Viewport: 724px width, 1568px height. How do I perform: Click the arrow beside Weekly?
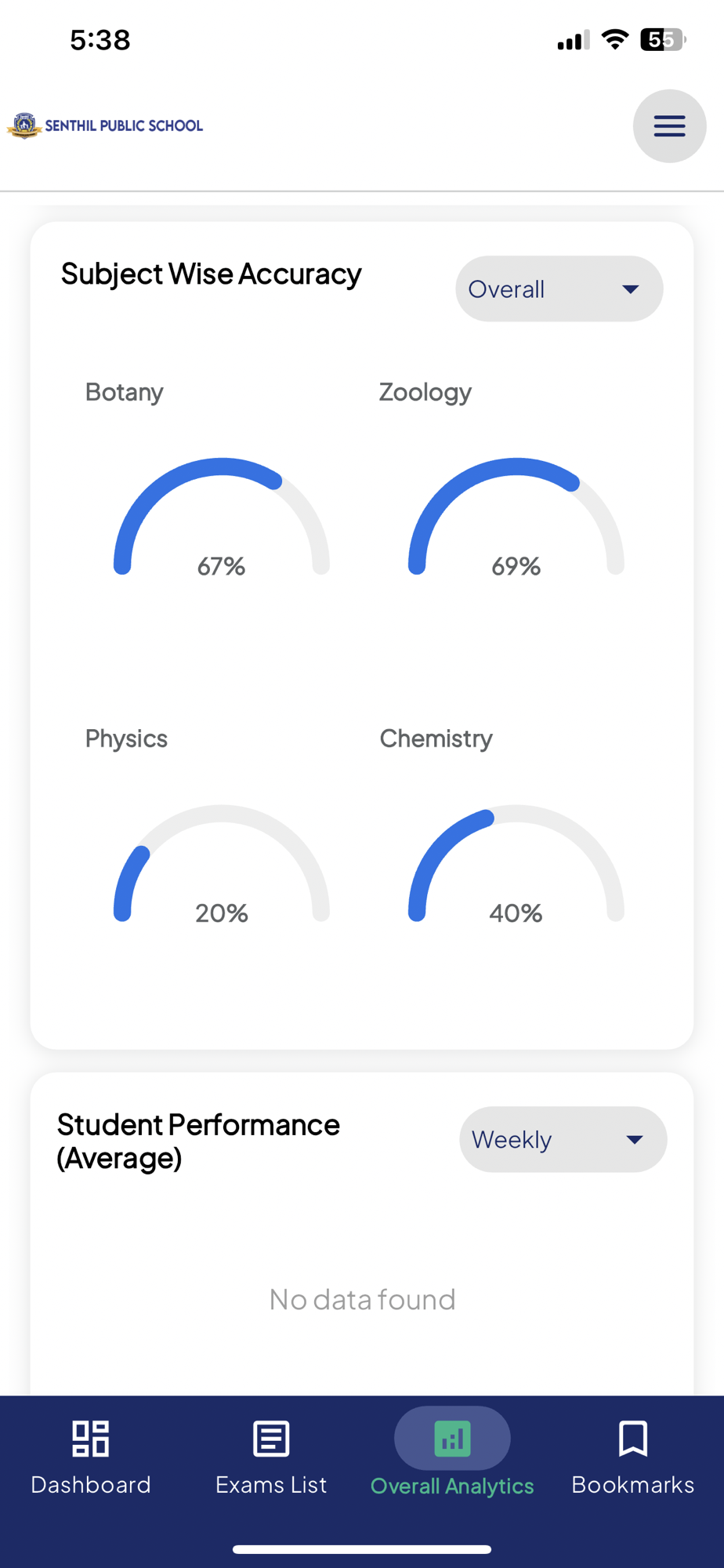point(635,1139)
